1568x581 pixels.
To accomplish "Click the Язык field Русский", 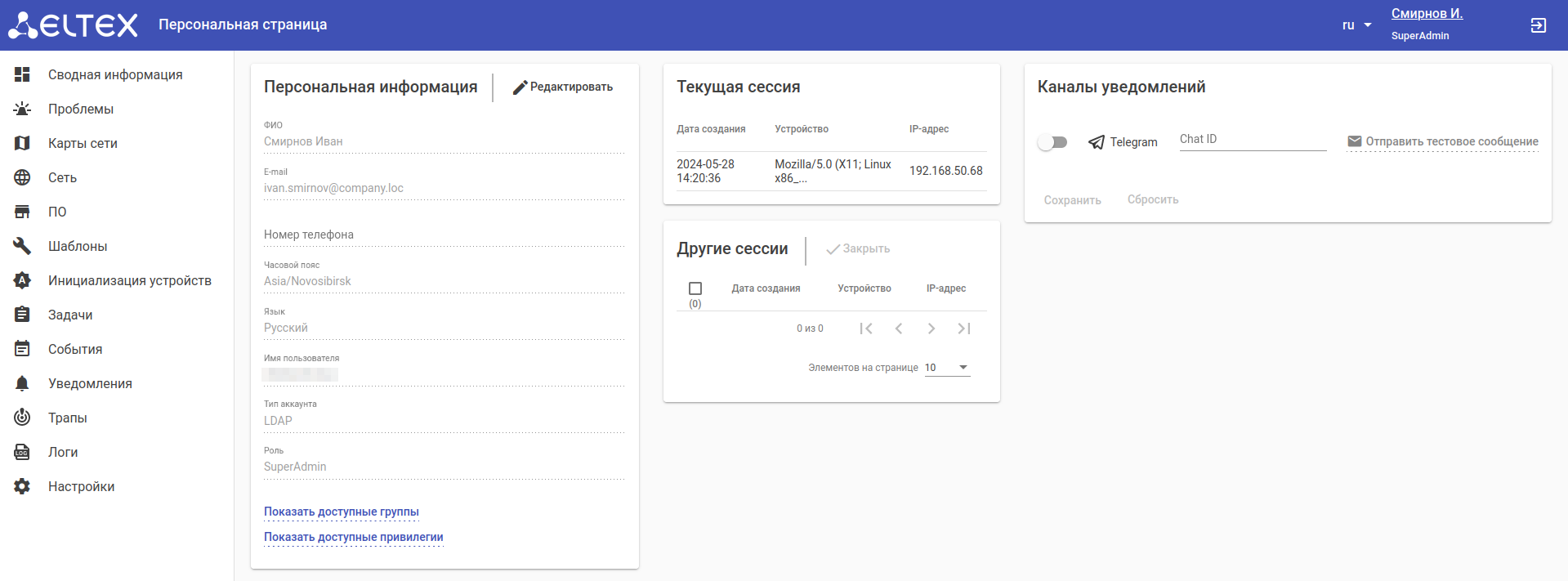I will (x=444, y=328).
